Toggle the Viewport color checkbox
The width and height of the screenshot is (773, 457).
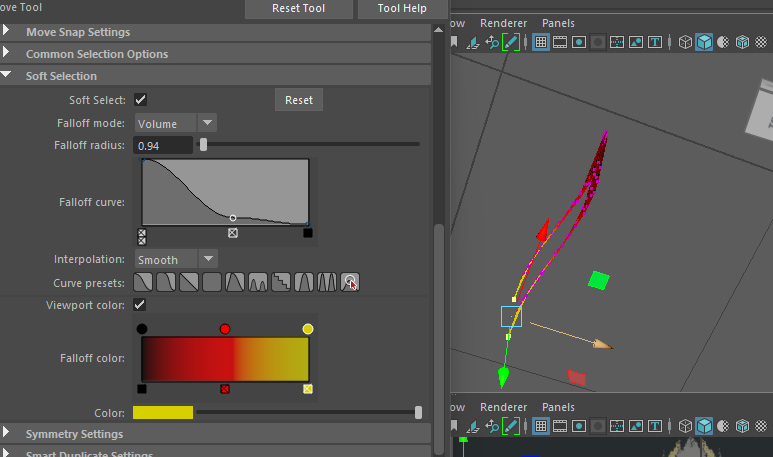(141, 304)
